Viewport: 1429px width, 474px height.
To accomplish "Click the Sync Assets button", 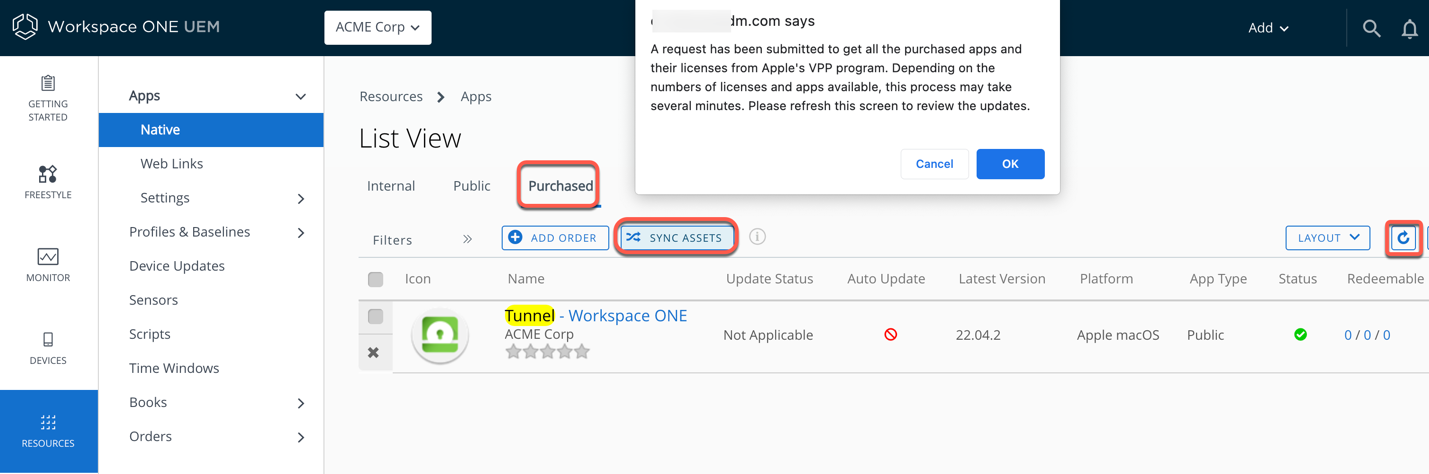I will click(x=676, y=238).
